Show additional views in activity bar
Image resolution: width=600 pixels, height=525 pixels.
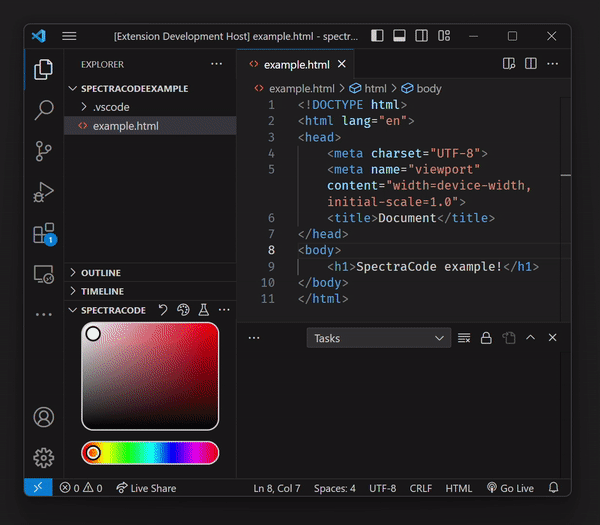click(x=44, y=315)
